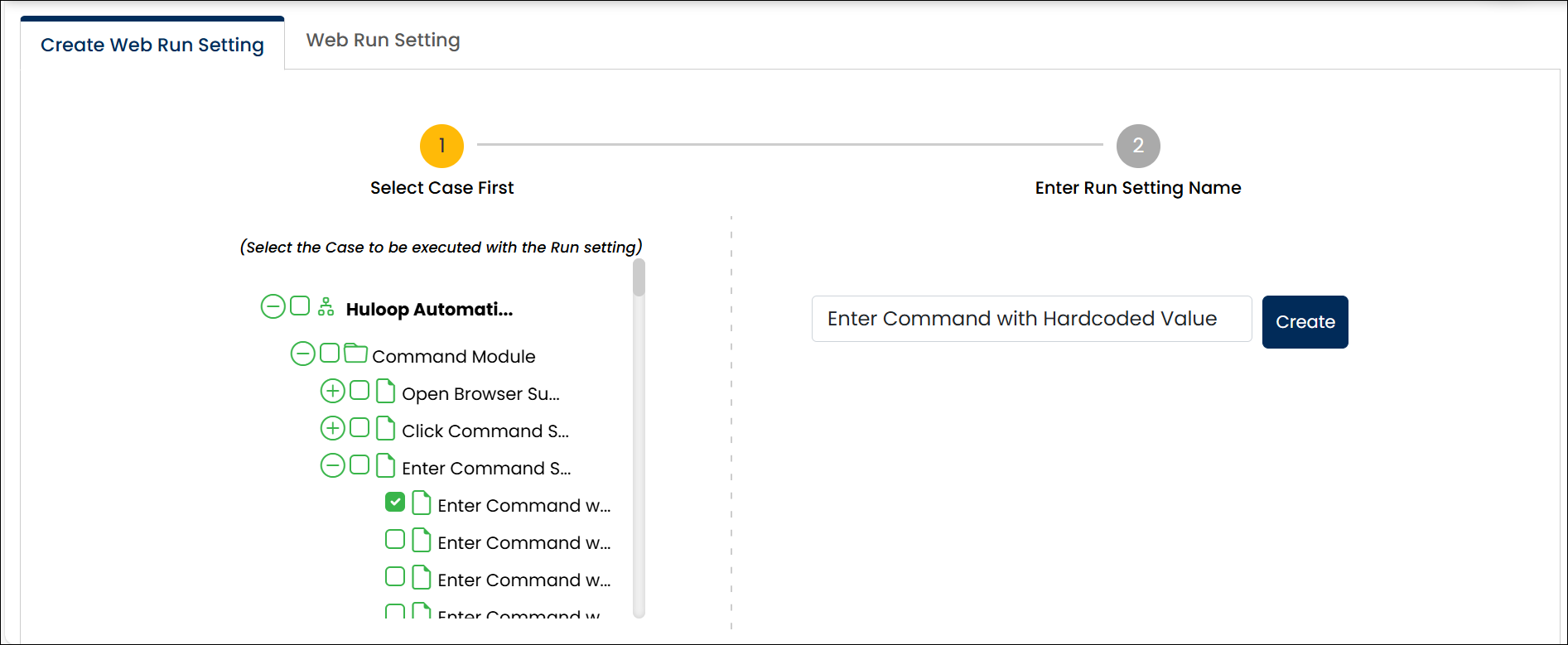Select the Create Web Run Setting tab
The height and width of the screenshot is (645, 1568).
coord(152,45)
